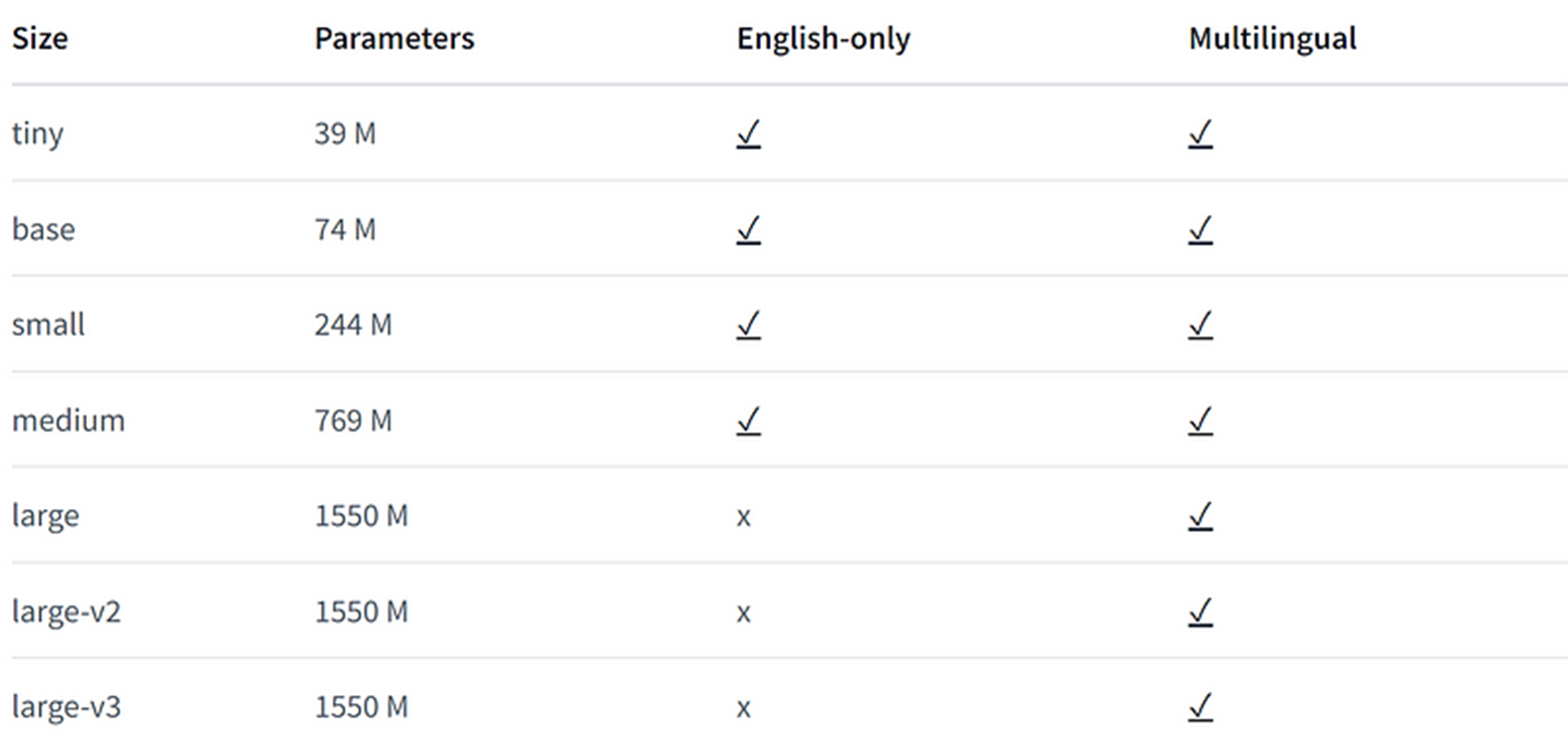Click the English-only column header
The image size is (1568, 743).
pyautogui.click(x=823, y=38)
